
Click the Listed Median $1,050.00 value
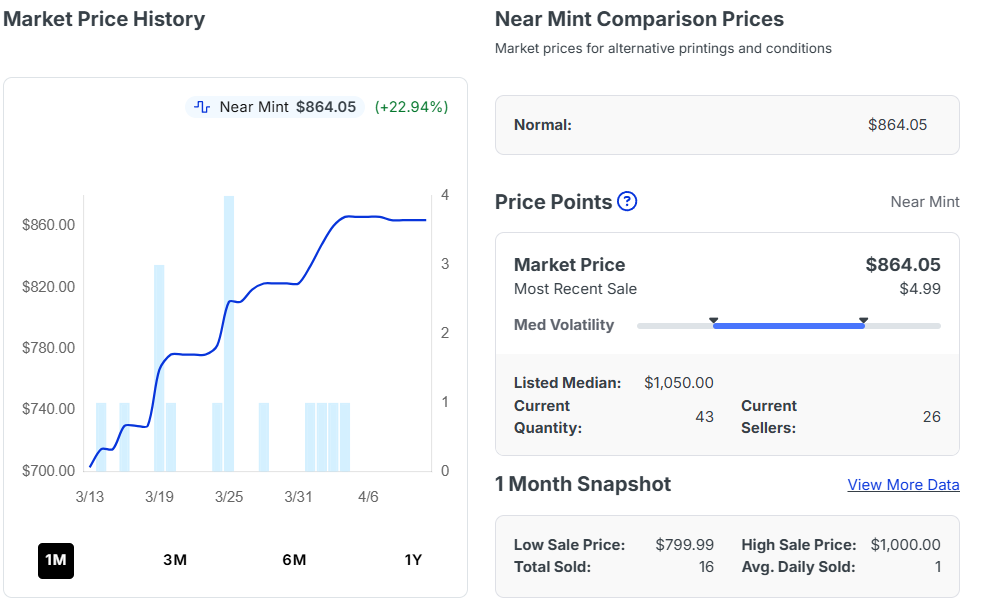click(x=679, y=383)
